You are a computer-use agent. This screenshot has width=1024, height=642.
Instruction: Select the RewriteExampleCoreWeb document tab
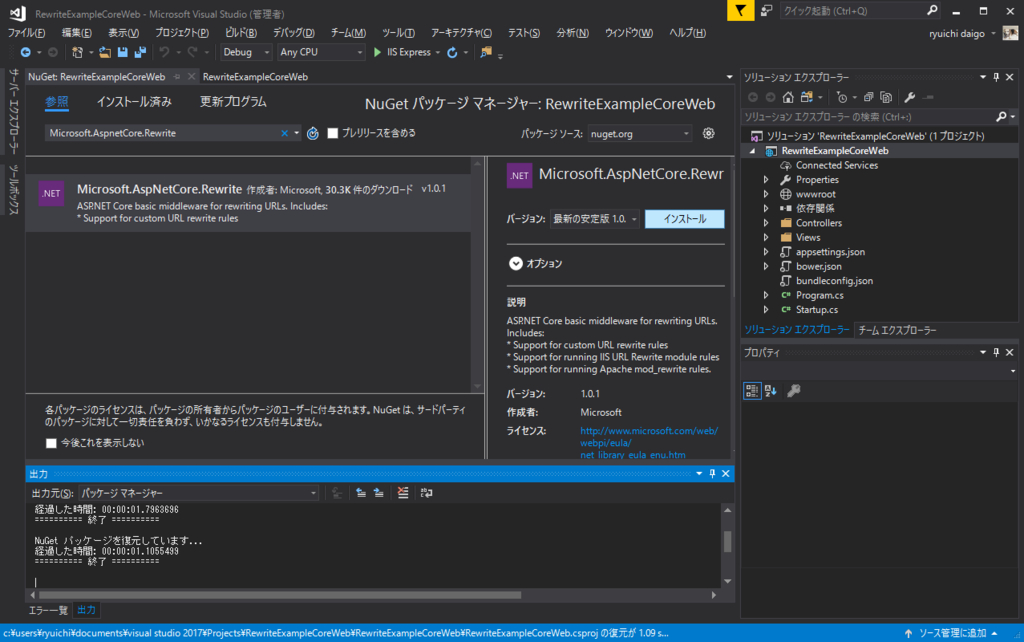[x=255, y=77]
